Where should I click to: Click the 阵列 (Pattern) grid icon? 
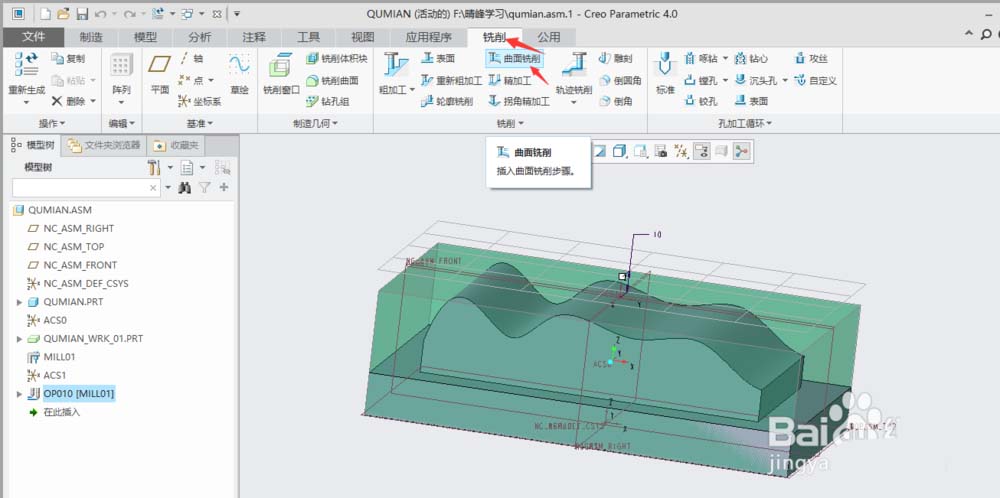tap(121, 65)
